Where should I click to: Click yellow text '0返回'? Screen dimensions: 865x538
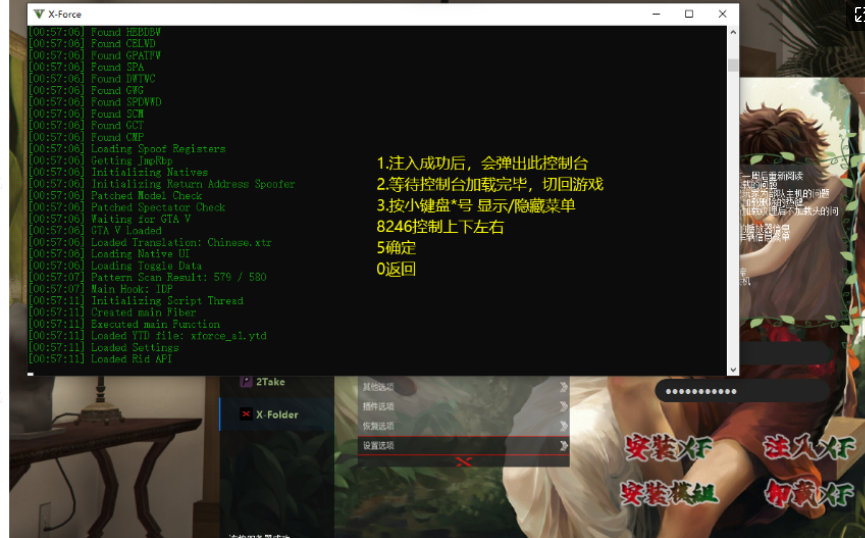396,269
